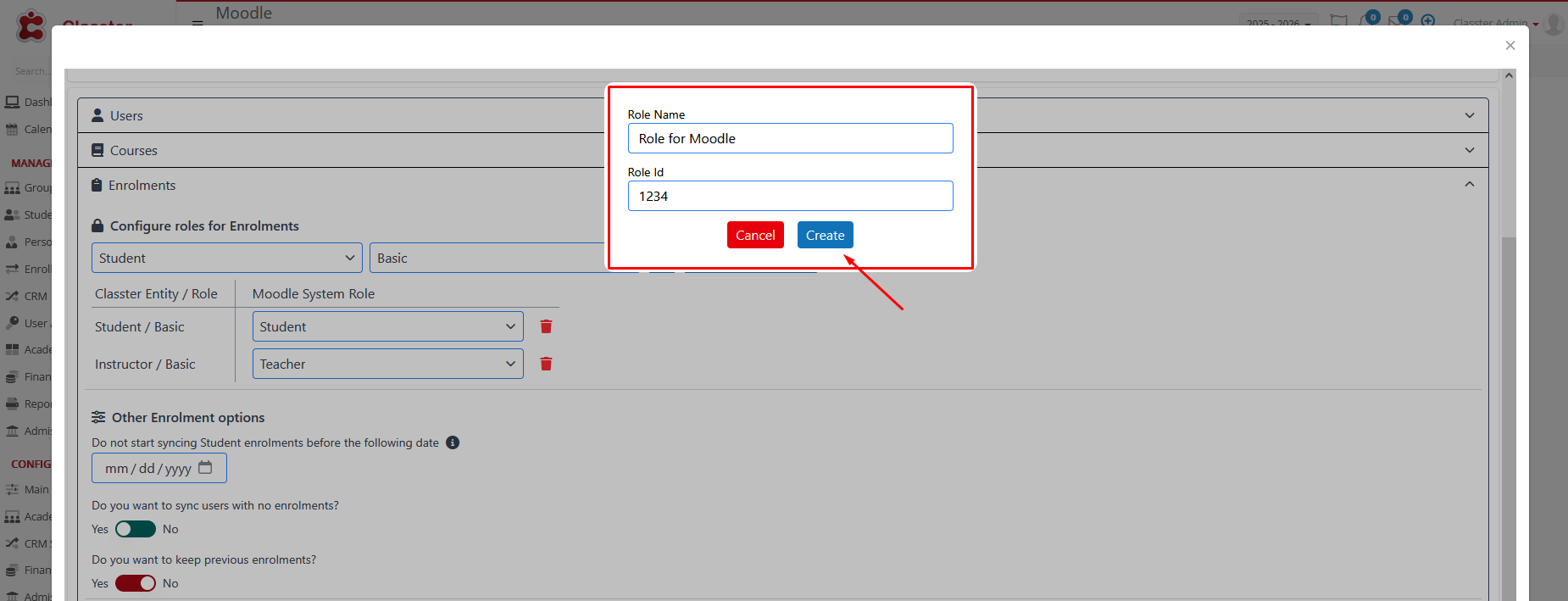Open Moodle role dropdown set to Teacher
The image size is (1568, 601).
(387, 364)
